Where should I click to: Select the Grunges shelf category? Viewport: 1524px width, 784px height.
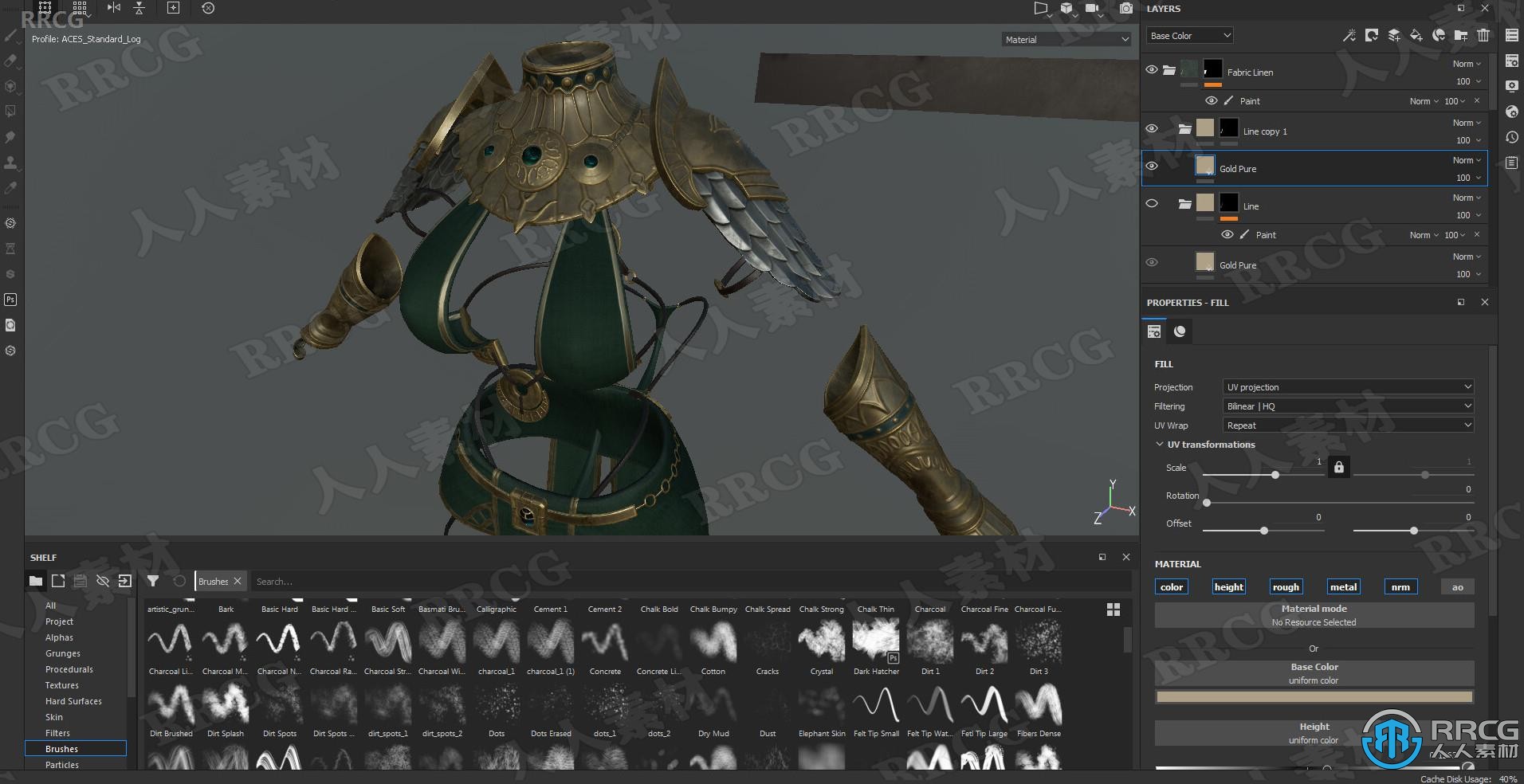tap(63, 653)
